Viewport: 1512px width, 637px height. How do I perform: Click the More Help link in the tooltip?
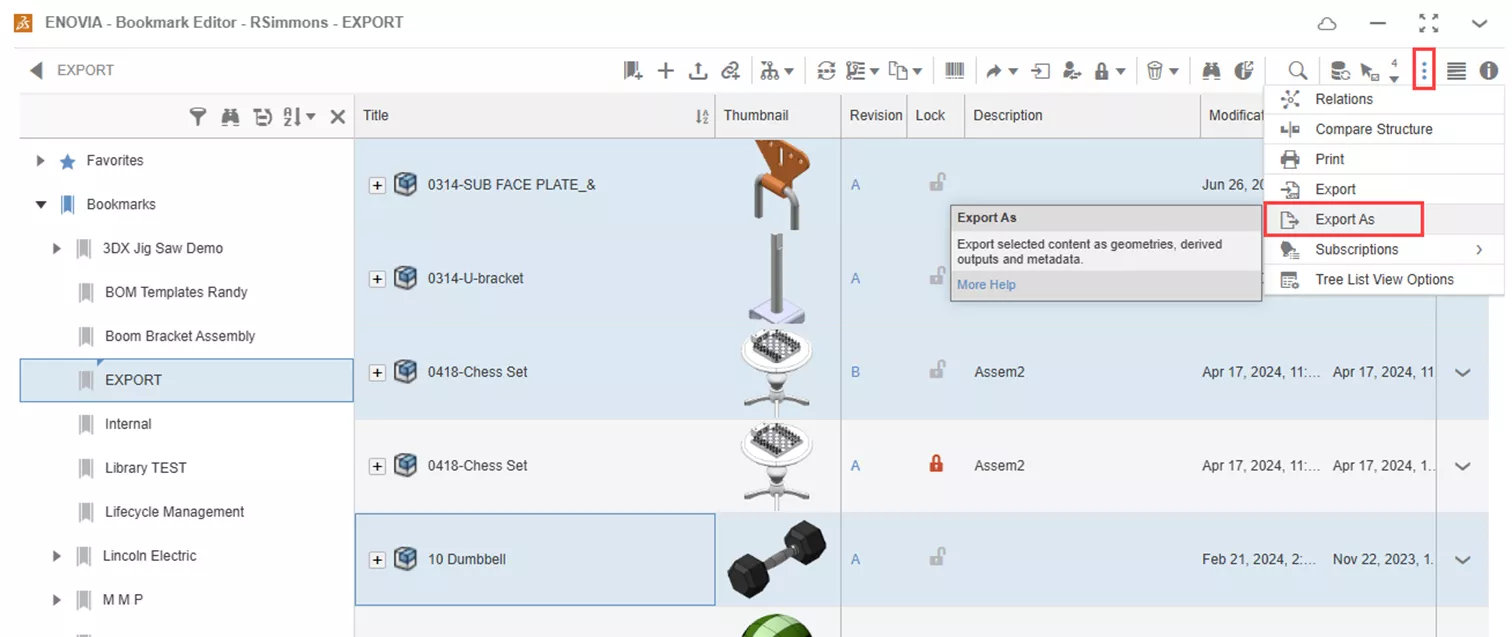(x=986, y=284)
